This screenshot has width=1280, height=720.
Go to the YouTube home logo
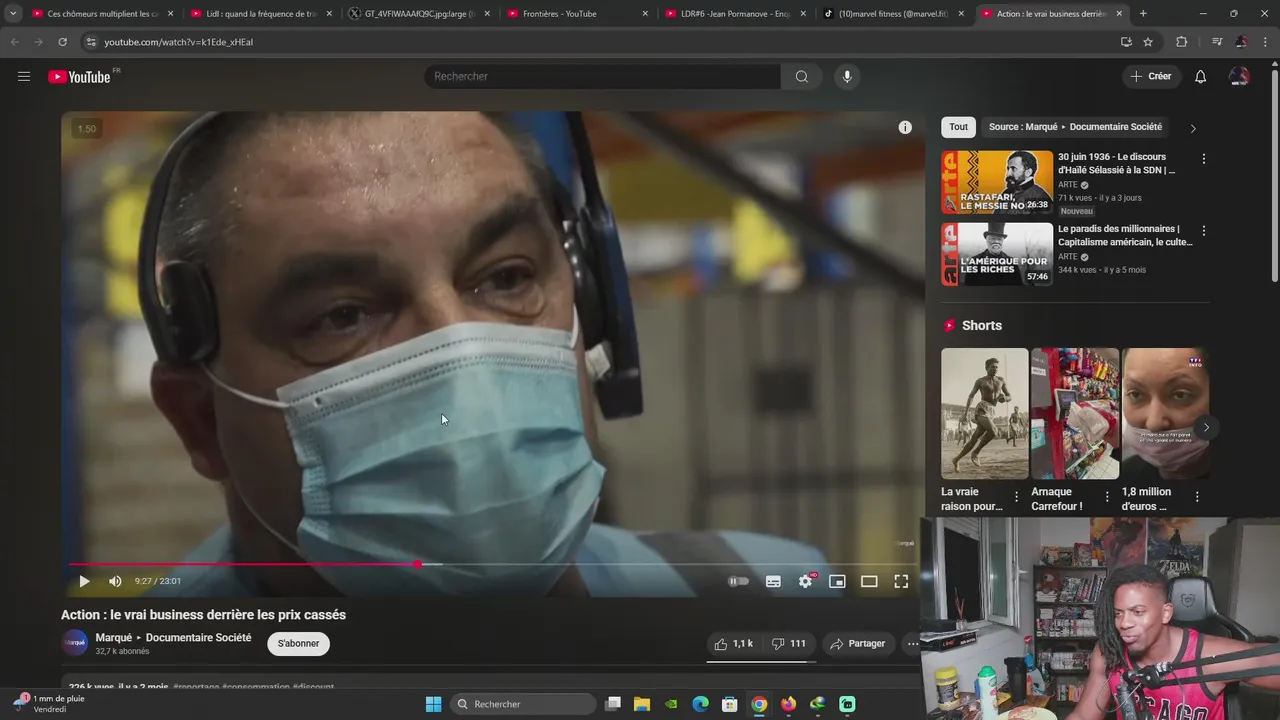pyautogui.click(x=79, y=77)
